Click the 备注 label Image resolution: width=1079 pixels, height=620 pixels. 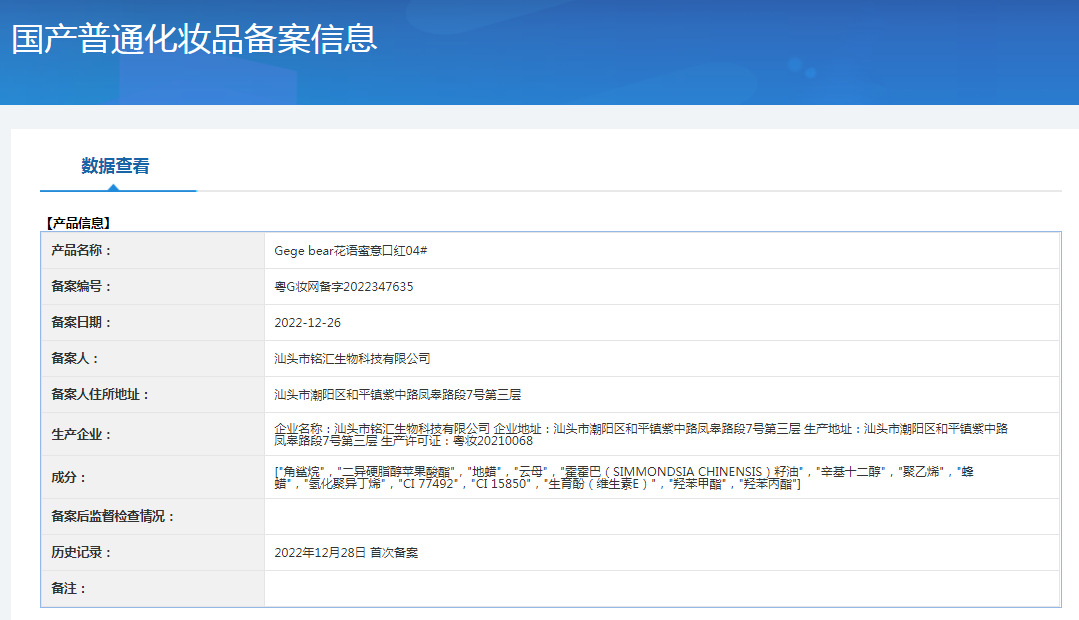point(68,588)
